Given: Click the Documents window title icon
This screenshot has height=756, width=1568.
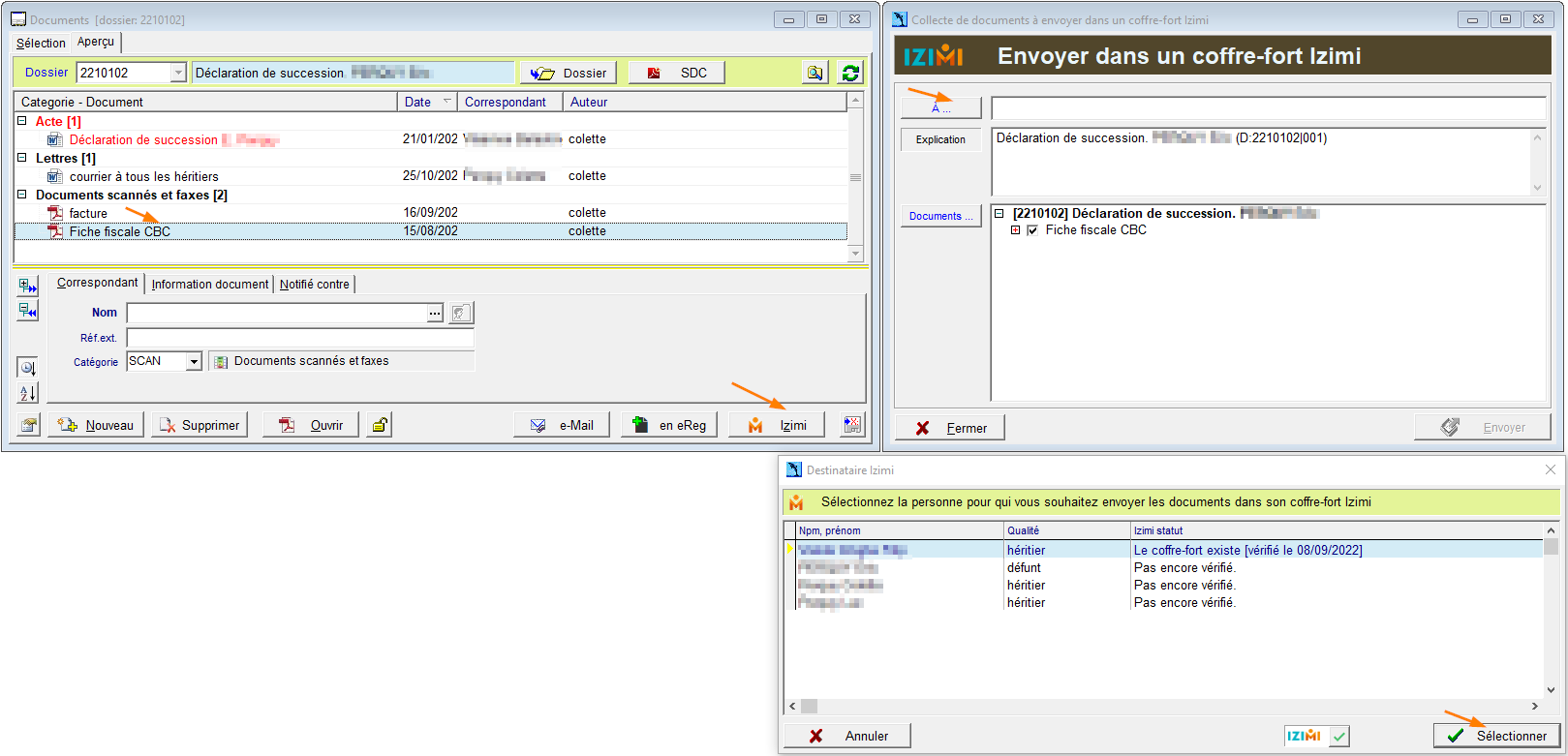Looking at the screenshot, I should tap(18, 19).
